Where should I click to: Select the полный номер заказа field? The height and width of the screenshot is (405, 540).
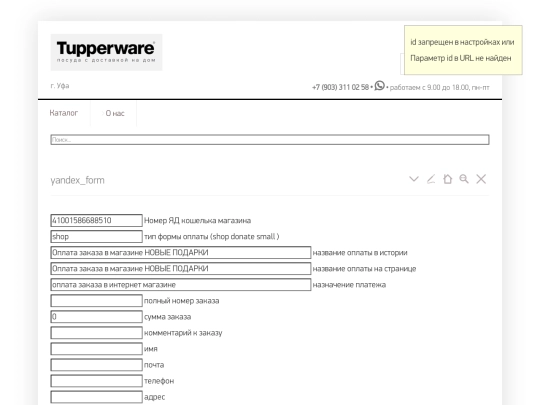click(96, 301)
